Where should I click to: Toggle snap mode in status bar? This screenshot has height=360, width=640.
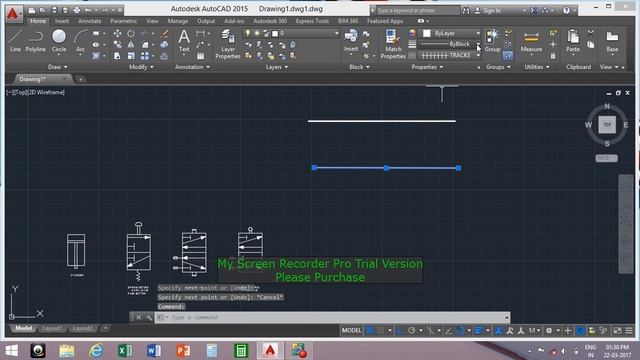(x=381, y=330)
